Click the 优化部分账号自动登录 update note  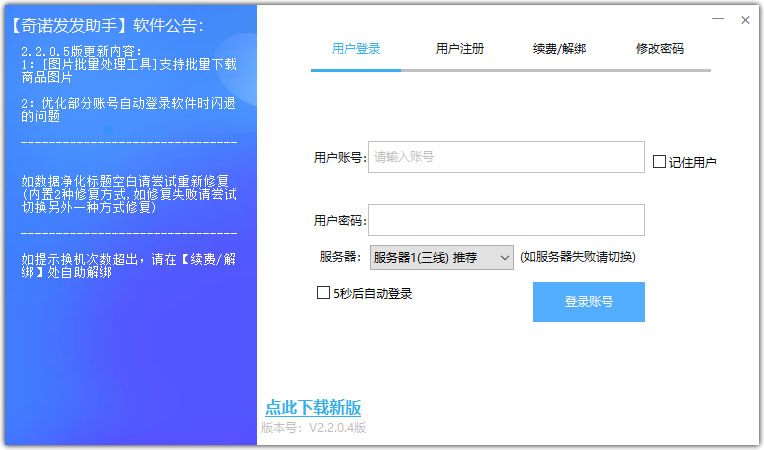128,110
